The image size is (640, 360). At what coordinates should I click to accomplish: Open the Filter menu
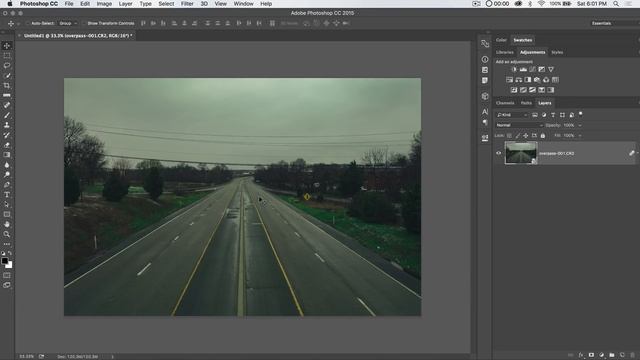pos(187,4)
